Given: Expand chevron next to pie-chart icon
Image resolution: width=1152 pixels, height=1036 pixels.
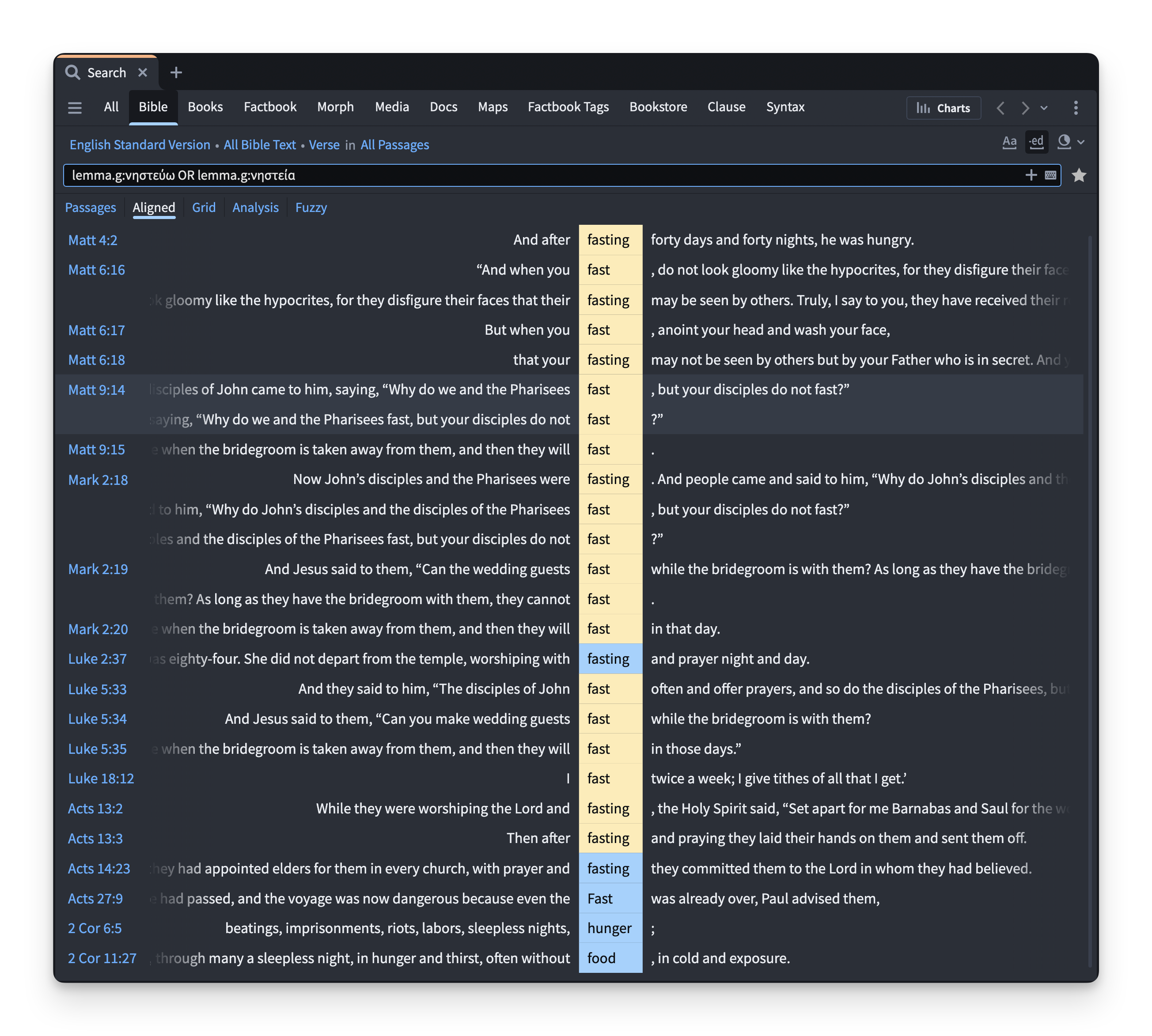Looking at the screenshot, I should (x=1081, y=142).
